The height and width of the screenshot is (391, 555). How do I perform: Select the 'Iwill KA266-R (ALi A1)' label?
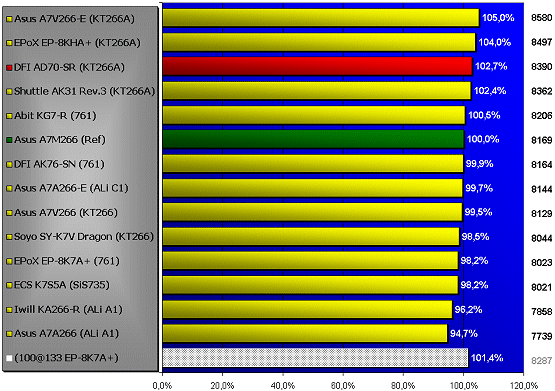click(x=68, y=310)
